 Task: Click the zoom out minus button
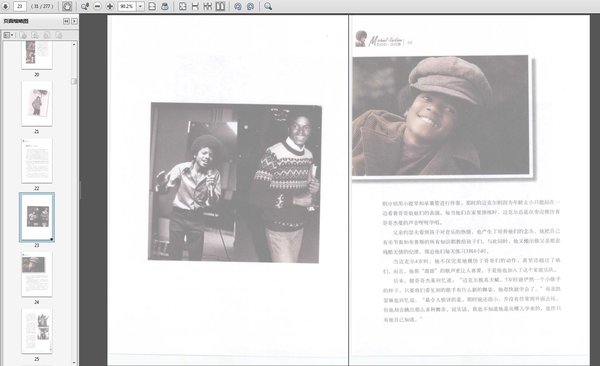[x=97, y=6]
